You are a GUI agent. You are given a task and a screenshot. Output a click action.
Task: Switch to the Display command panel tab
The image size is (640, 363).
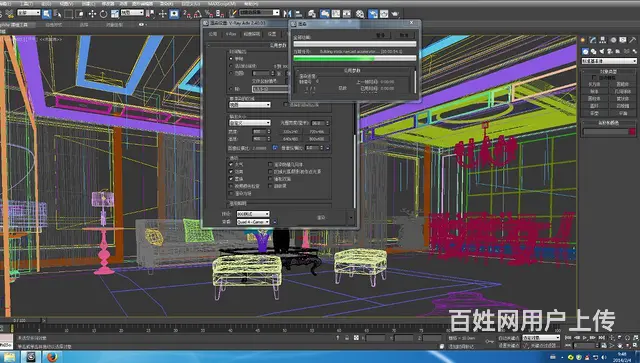pos(622,40)
